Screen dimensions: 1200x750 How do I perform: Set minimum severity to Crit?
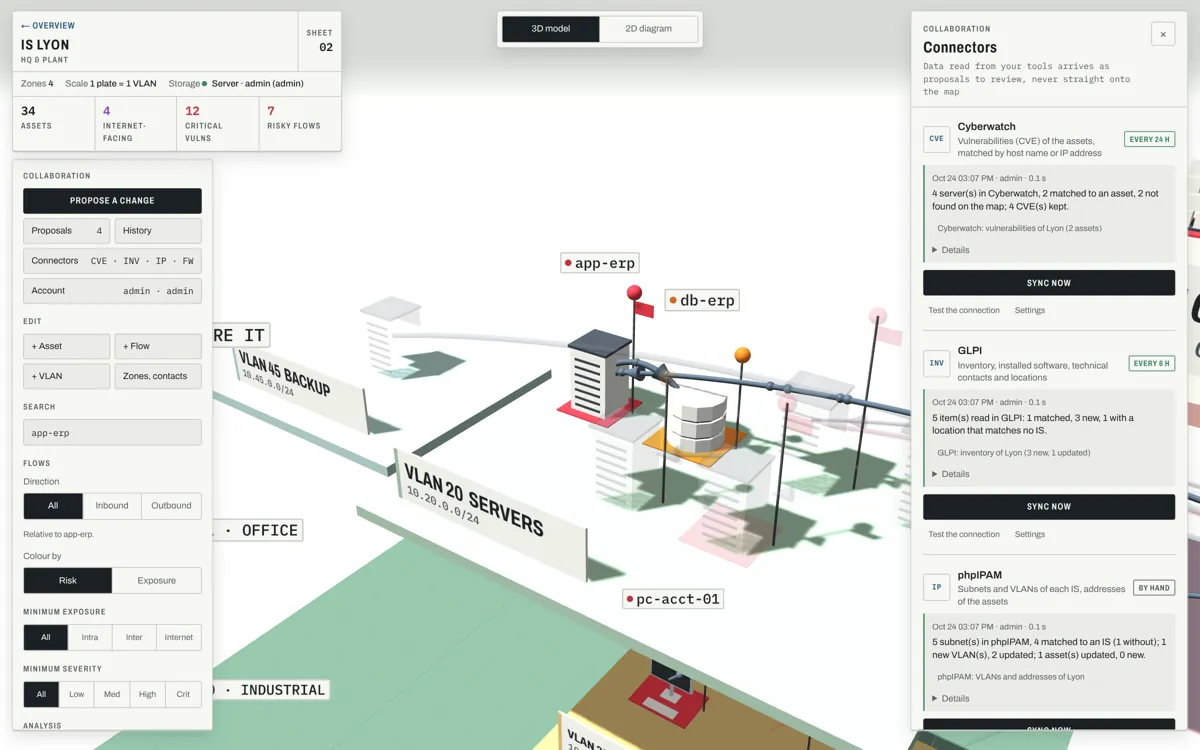[183, 694]
